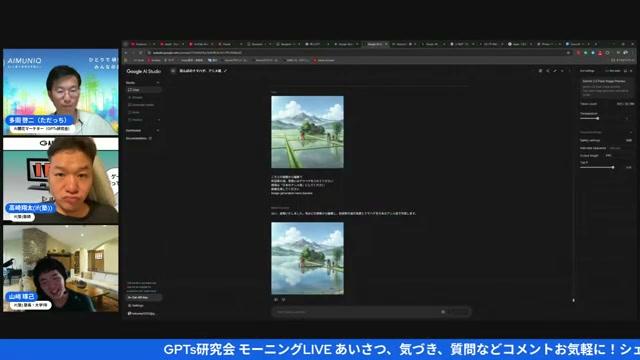Expand the Dashboard section chevron

click(x=158, y=131)
